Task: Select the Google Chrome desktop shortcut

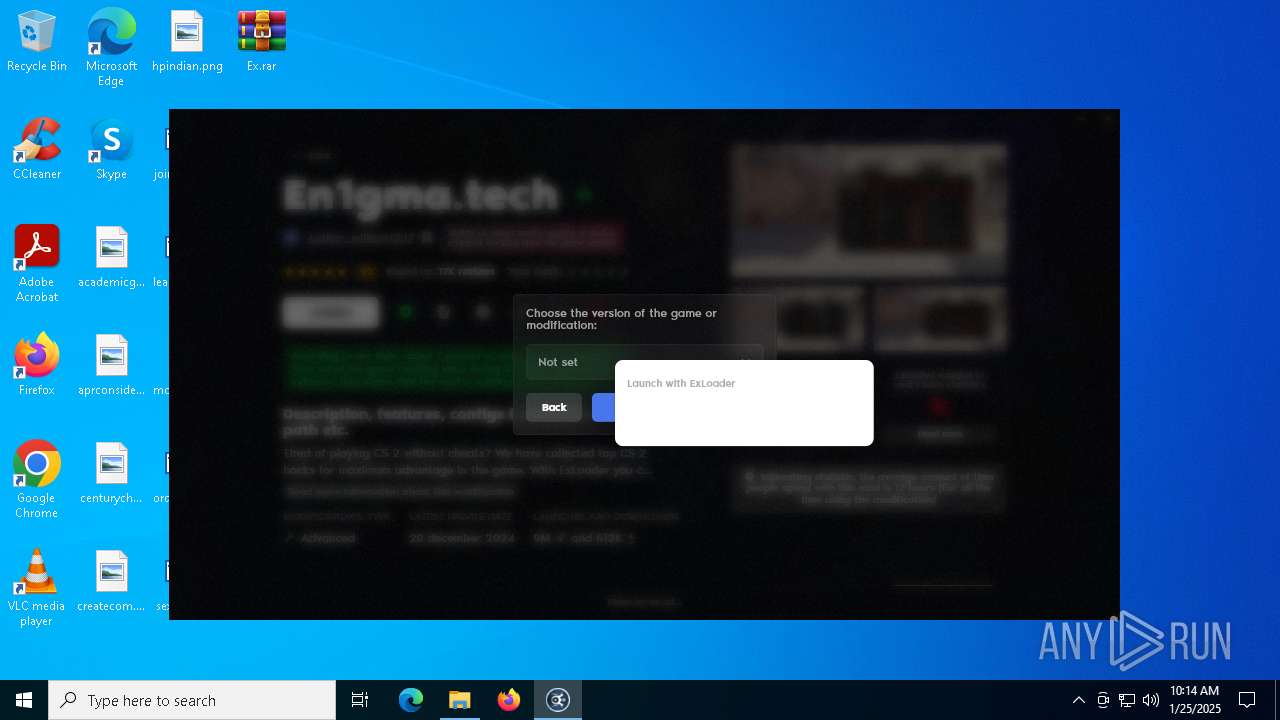Action: pos(37,480)
